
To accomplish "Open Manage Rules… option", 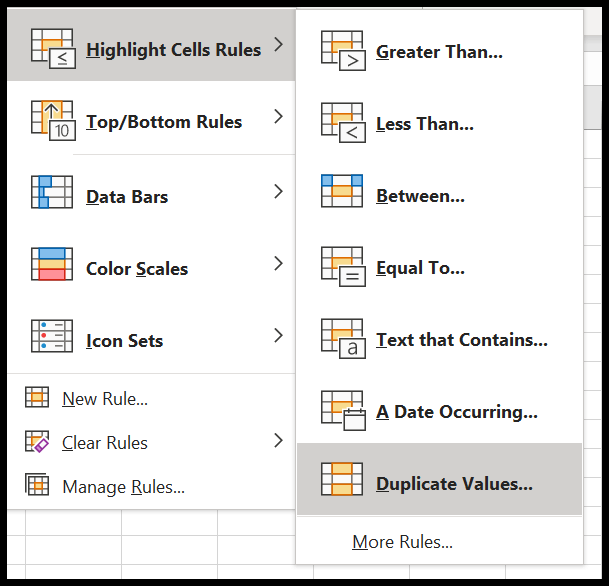I will pos(124,487).
